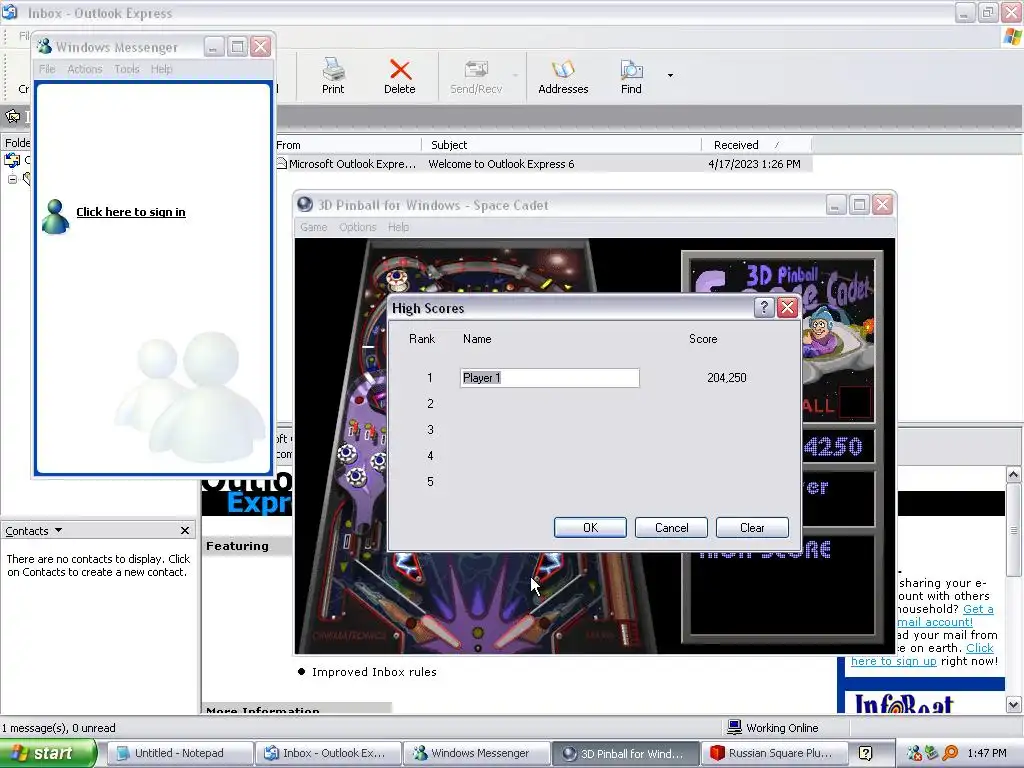
Task: Click OK in High Scores dialog
Action: 590,528
